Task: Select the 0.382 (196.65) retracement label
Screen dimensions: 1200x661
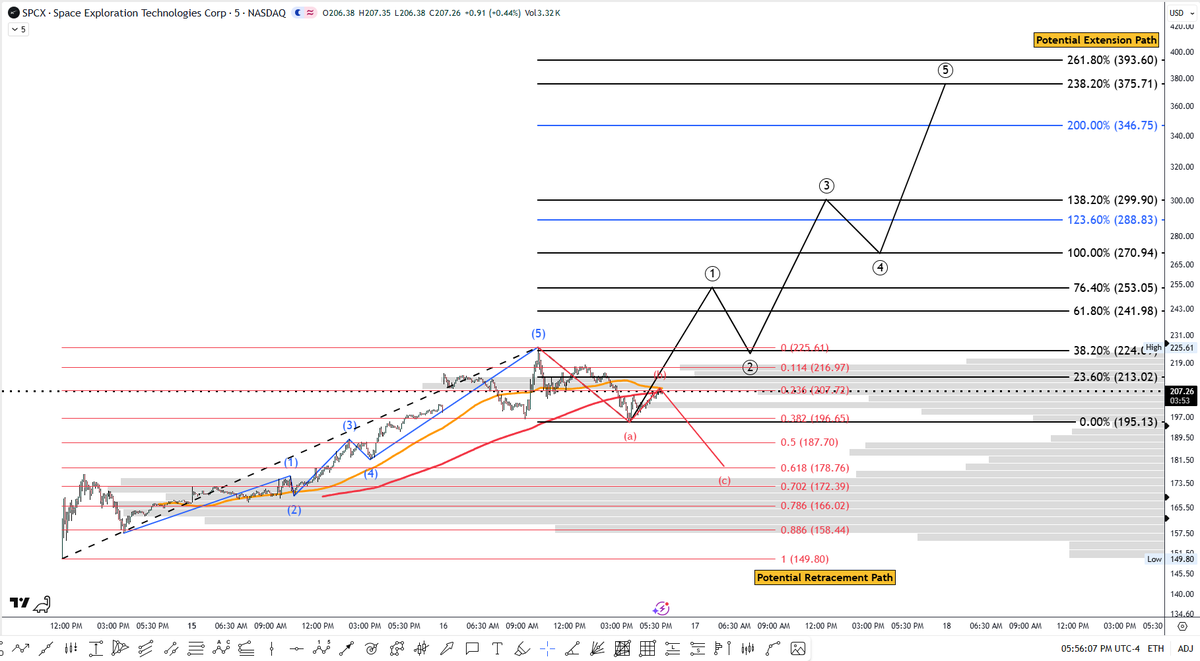Action: coord(815,418)
